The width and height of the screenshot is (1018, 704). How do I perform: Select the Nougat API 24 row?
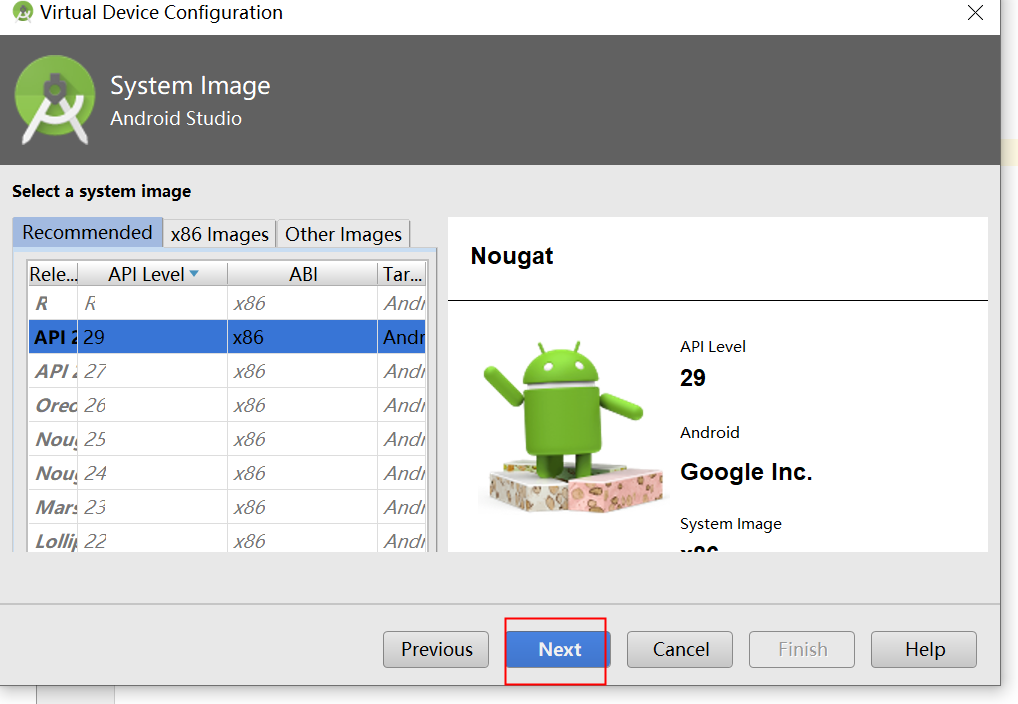click(227, 473)
